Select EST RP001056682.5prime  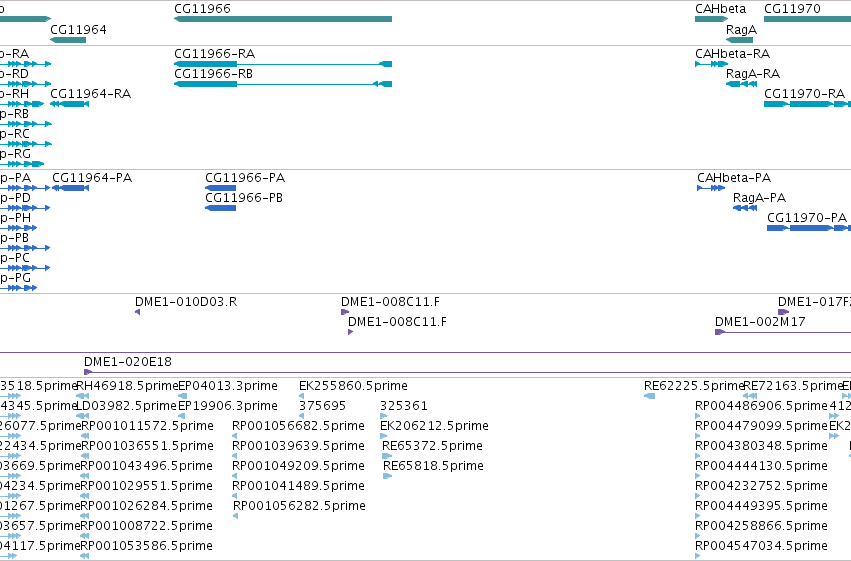(x=234, y=436)
